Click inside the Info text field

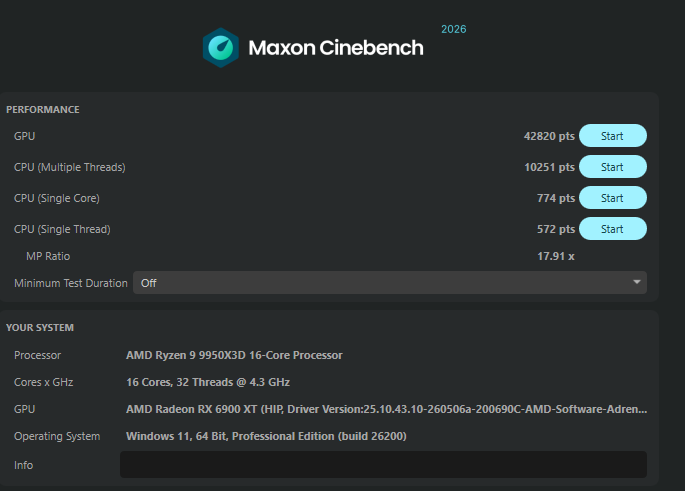pos(383,464)
